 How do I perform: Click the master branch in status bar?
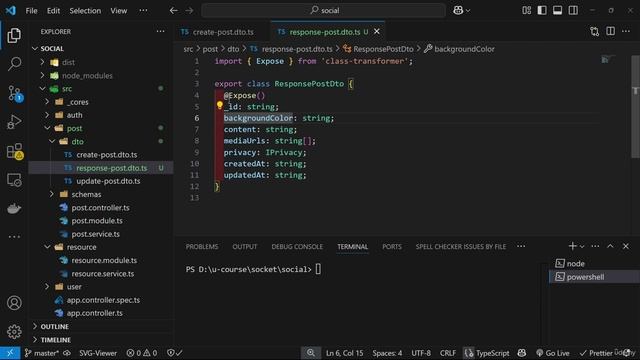tap(42, 353)
